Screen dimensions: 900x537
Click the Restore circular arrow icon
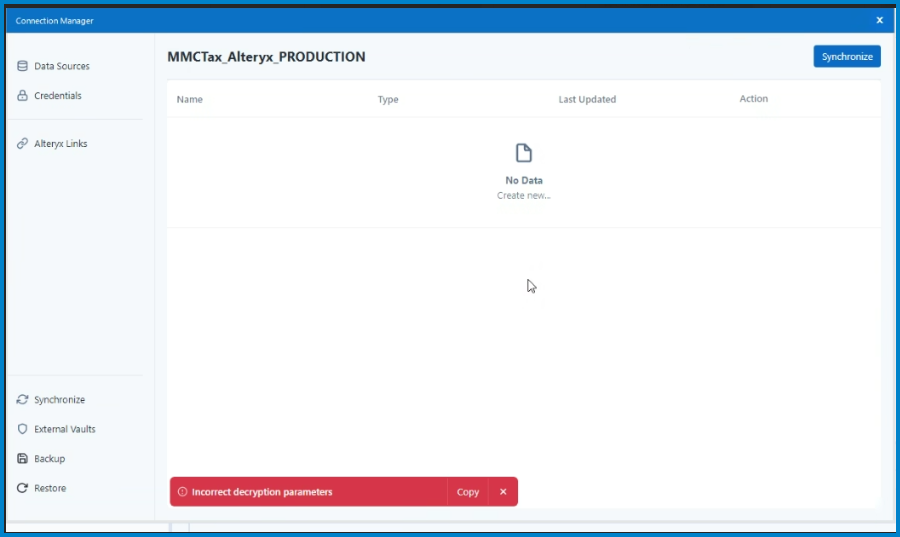click(x=22, y=488)
